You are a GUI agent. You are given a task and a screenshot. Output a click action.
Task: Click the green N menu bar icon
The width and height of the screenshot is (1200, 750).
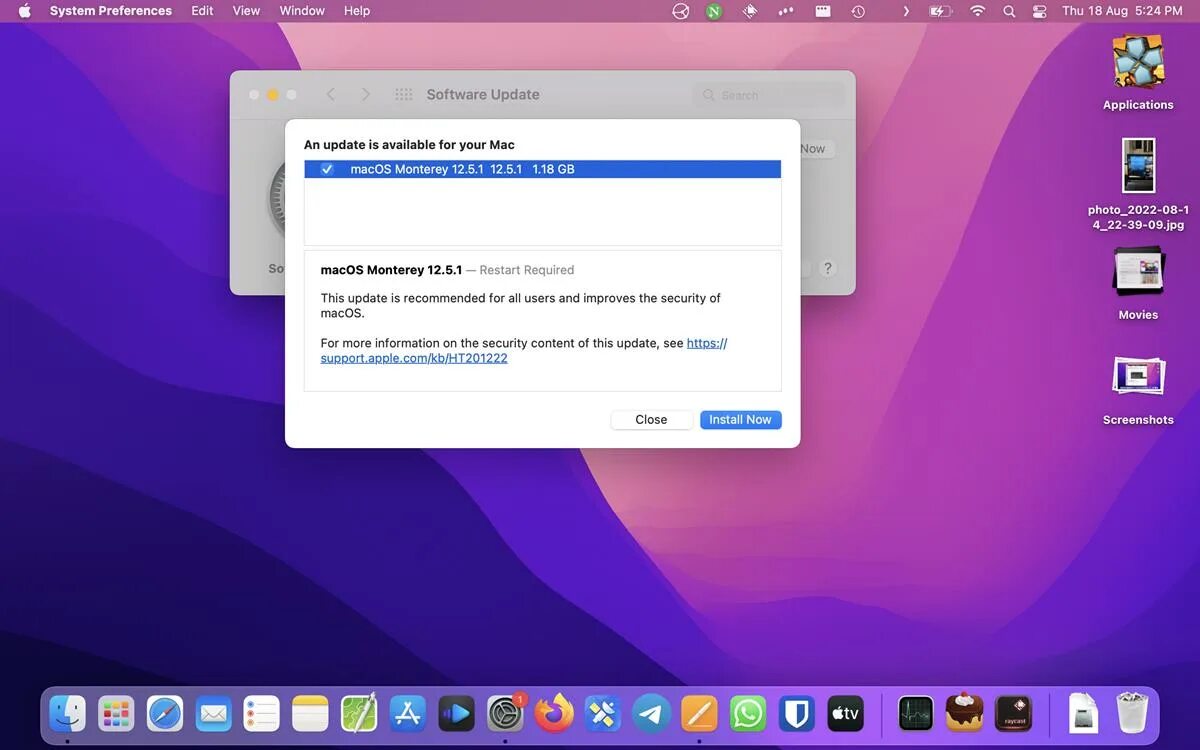[714, 11]
